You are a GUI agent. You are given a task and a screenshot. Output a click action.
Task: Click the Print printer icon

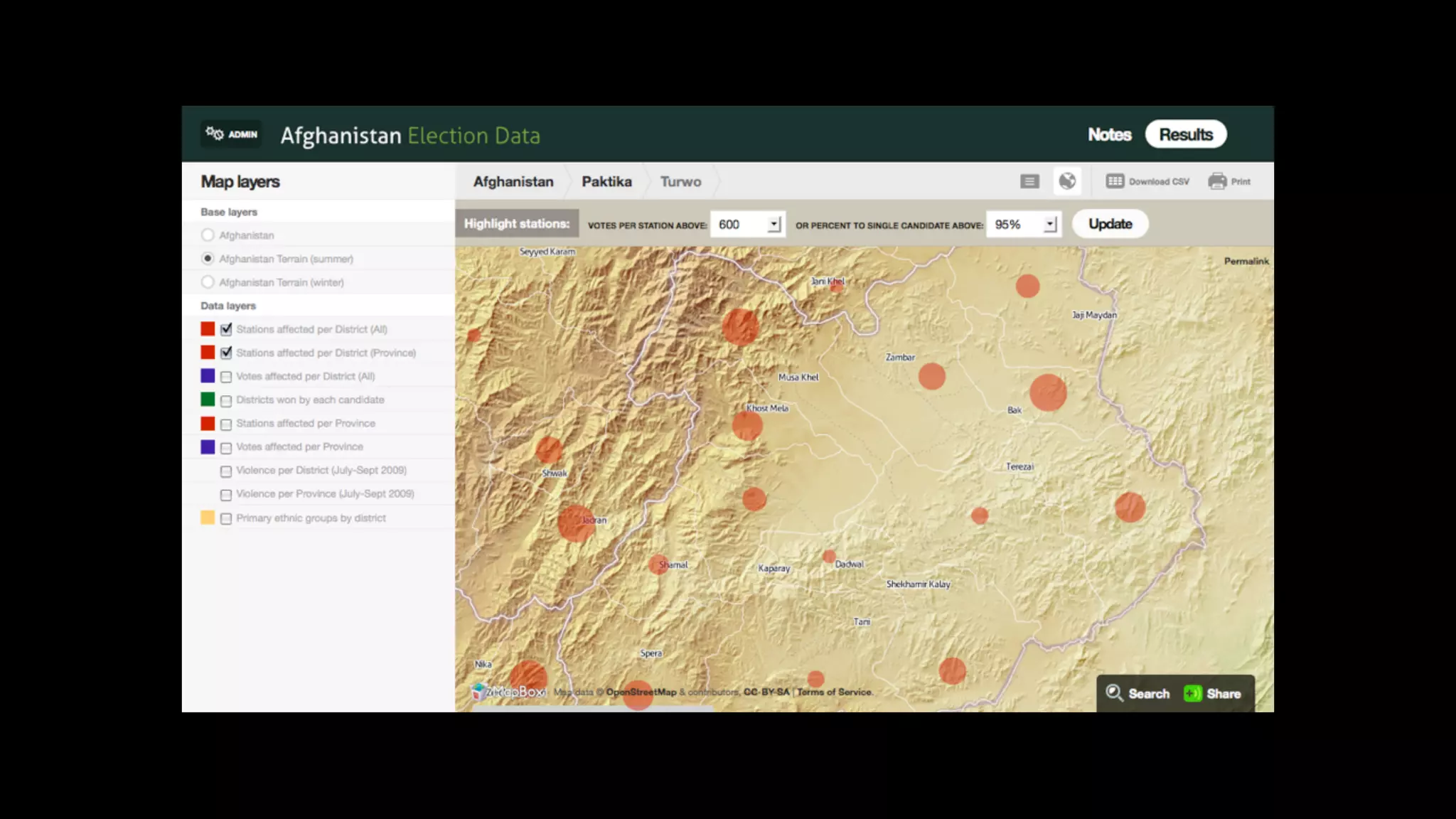point(1217,181)
